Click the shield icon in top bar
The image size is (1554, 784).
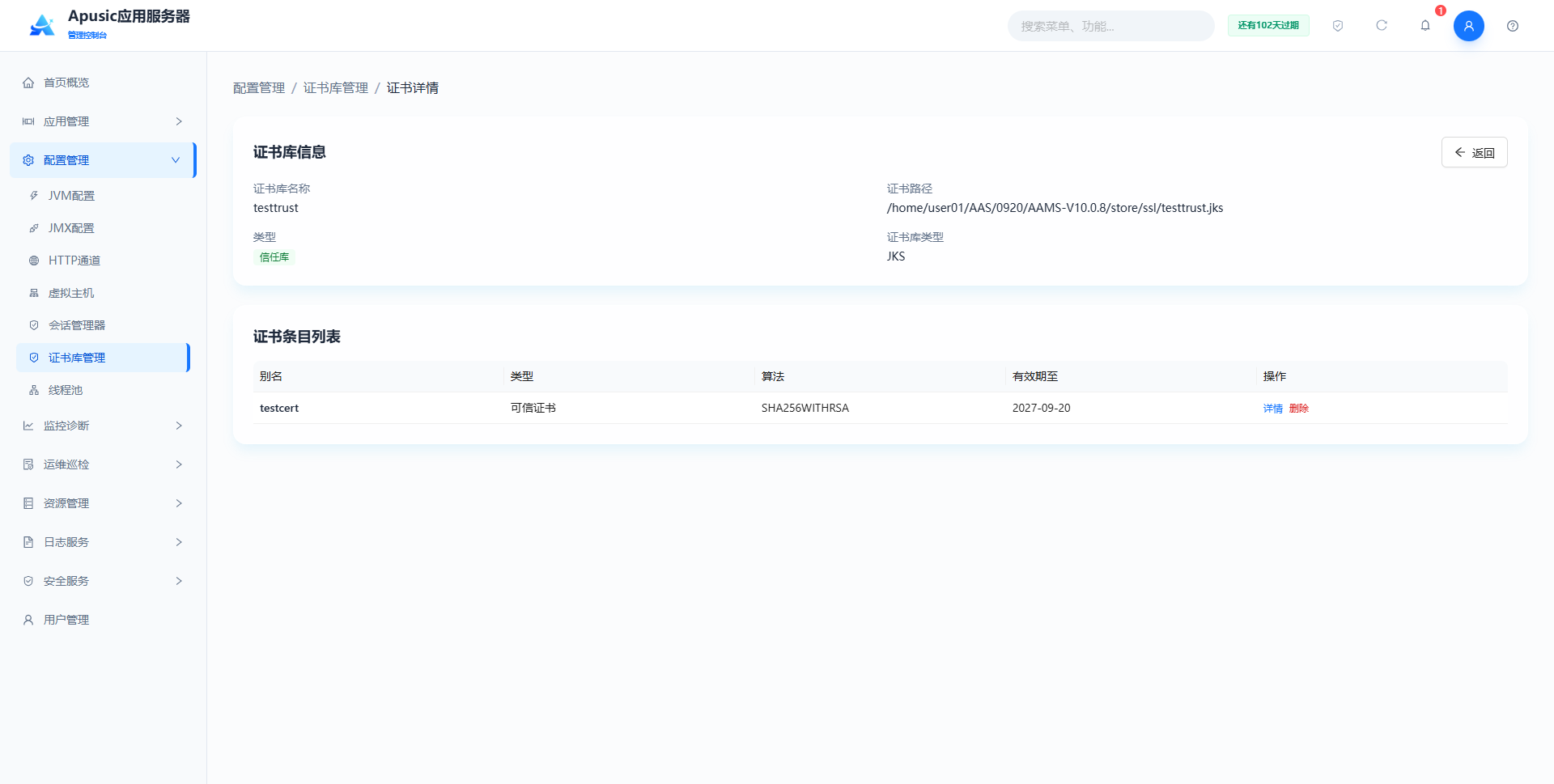click(1338, 26)
